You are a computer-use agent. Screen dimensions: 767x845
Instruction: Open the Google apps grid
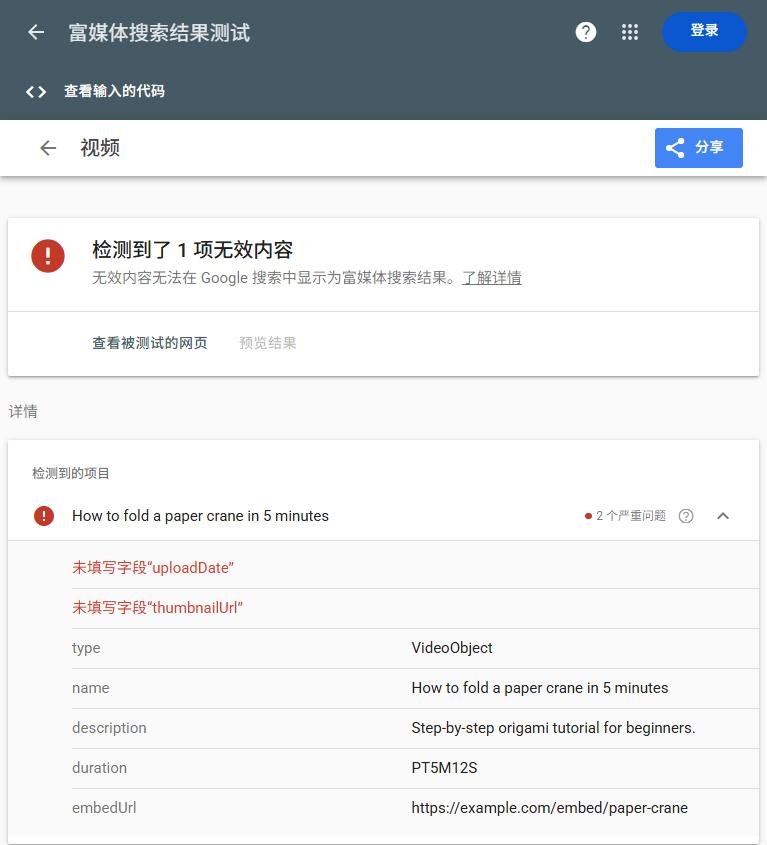pos(630,32)
